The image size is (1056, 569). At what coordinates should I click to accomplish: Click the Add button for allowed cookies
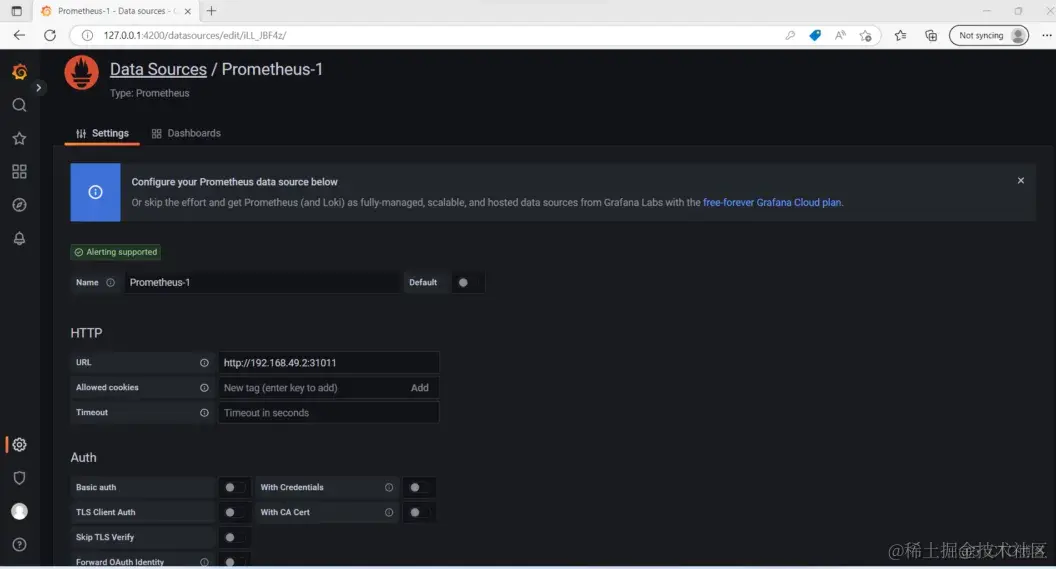pyautogui.click(x=420, y=388)
